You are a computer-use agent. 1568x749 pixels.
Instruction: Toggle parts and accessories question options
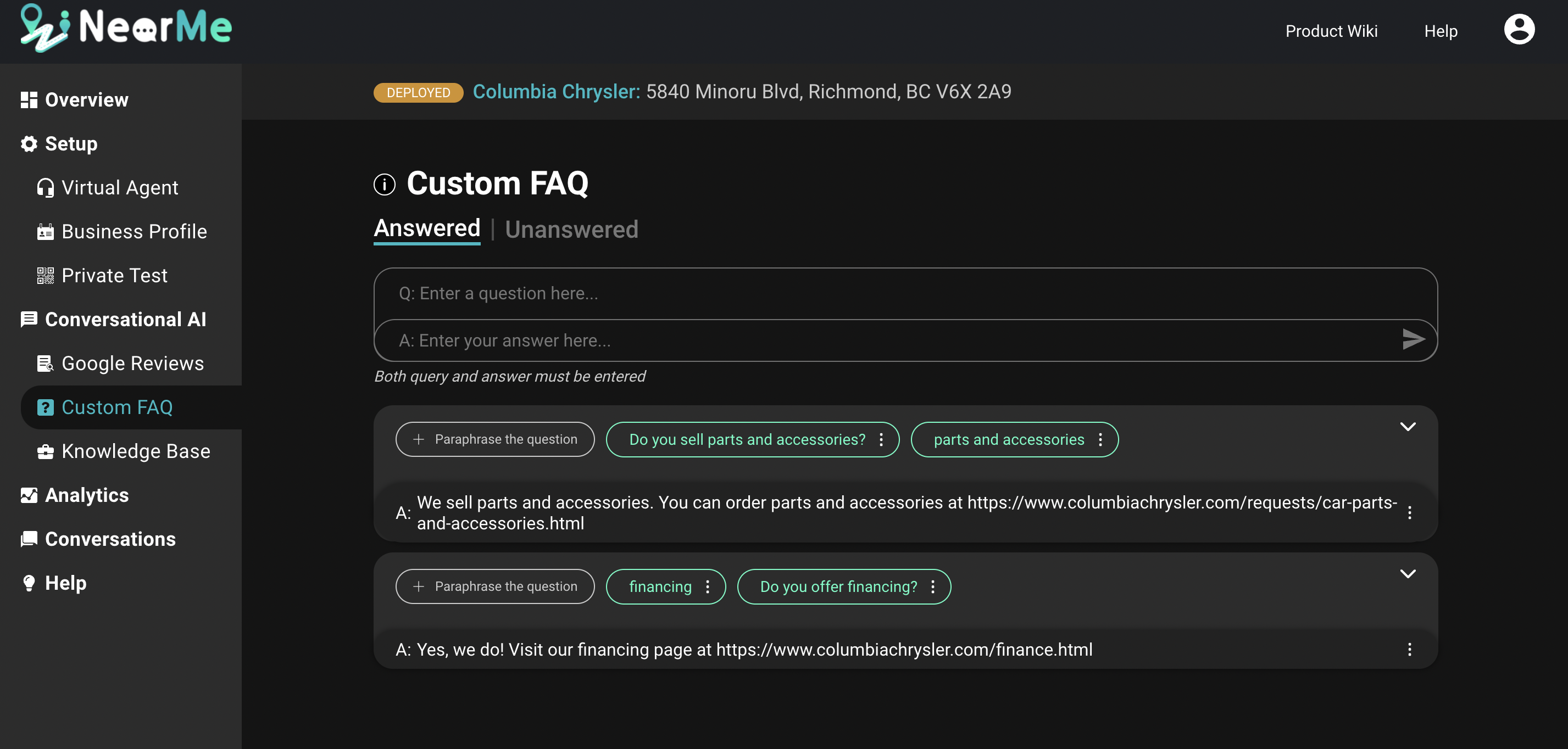(x=1100, y=439)
